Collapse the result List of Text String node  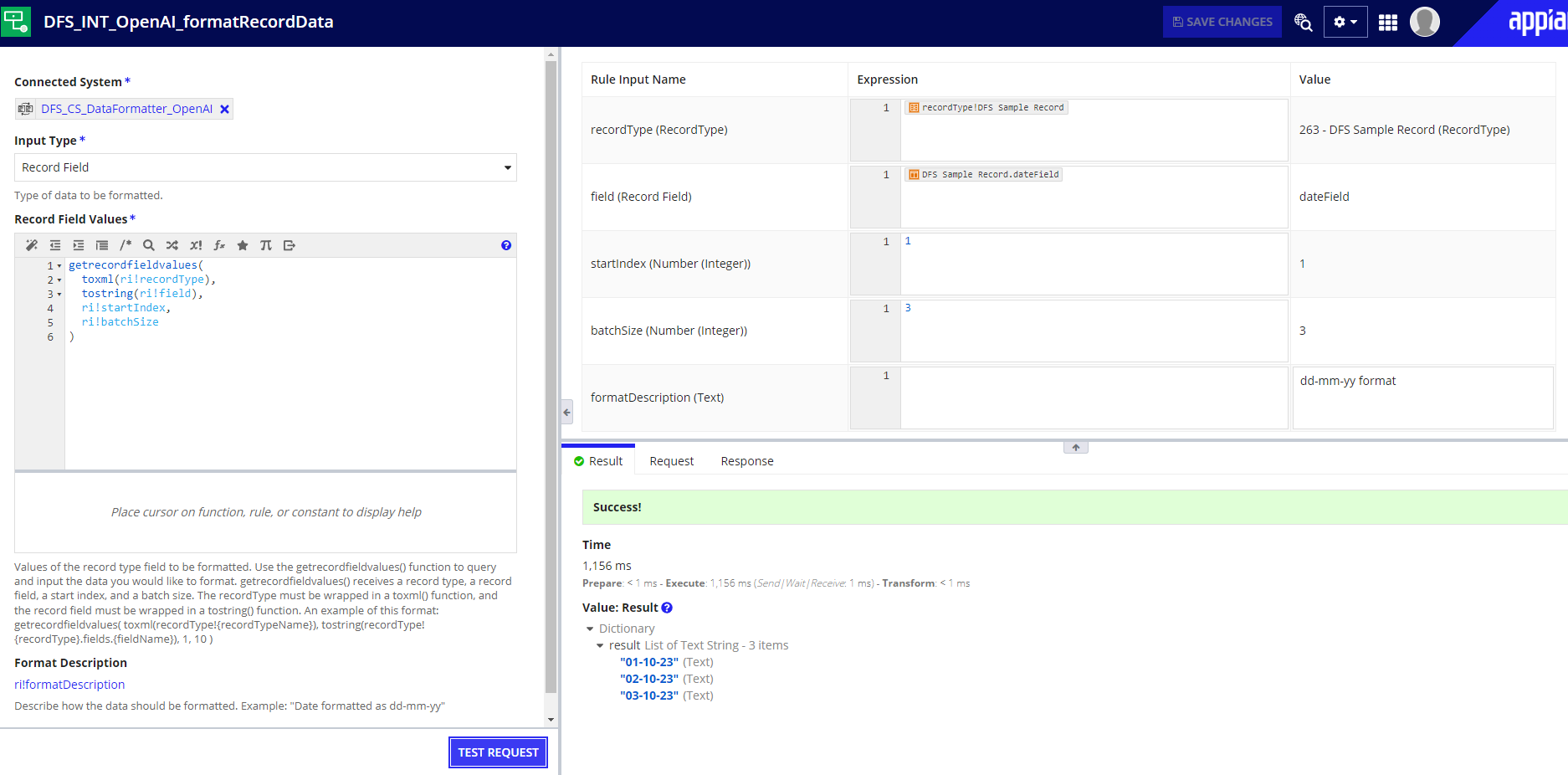click(600, 645)
